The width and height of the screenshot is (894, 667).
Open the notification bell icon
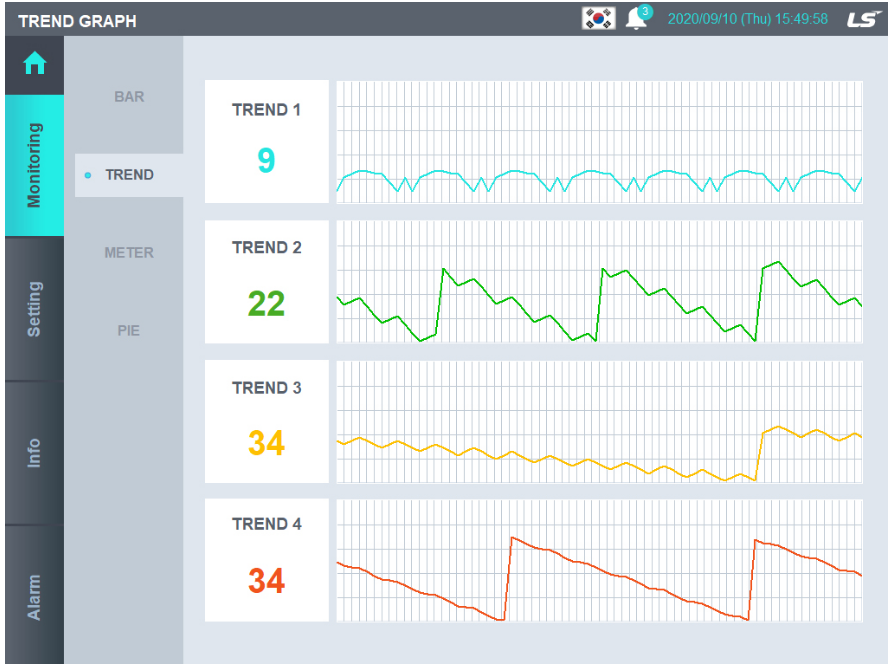[637, 19]
